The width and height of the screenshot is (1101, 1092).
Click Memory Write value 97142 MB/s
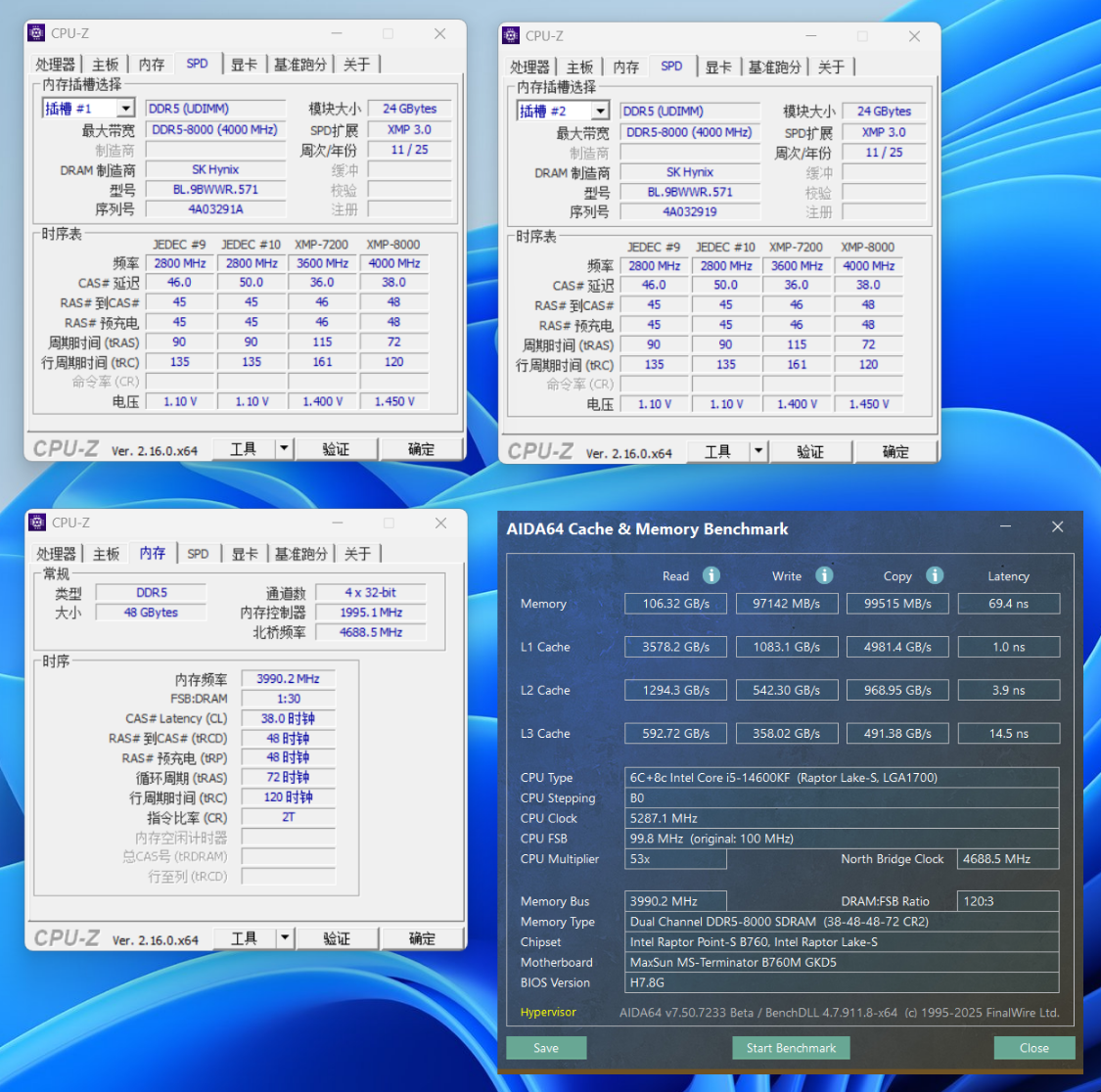pyautogui.click(x=787, y=603)
